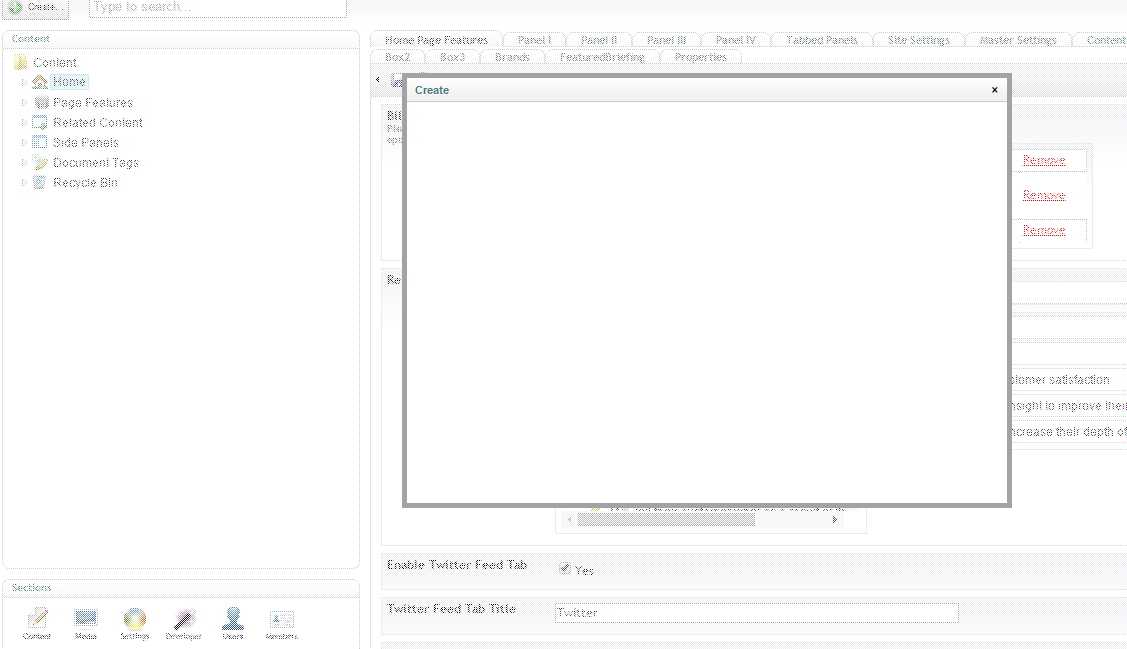The height and width of the screenshot is (649, 1127).
Task: Click the Recycle Bin tree icon
Action: (x=40, y=182)
